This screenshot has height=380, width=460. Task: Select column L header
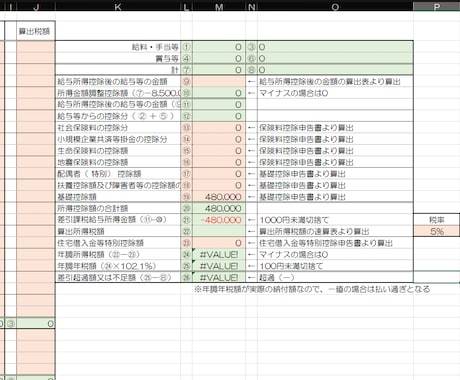[186, 6]
